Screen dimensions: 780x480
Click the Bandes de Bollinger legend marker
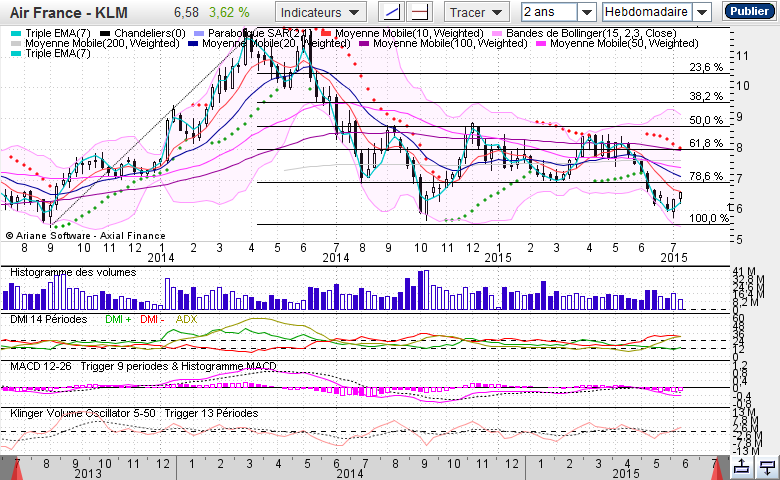[x=497, y=33]
